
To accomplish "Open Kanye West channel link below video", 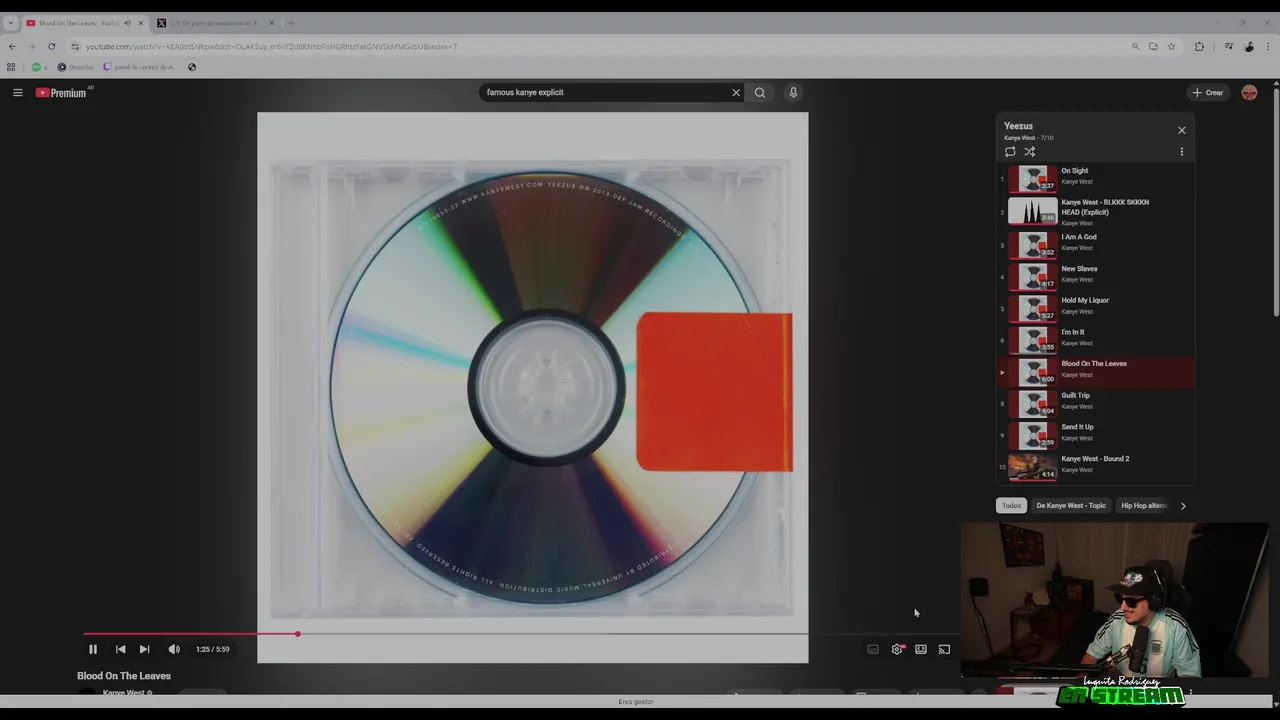I will tap(124, 692).
